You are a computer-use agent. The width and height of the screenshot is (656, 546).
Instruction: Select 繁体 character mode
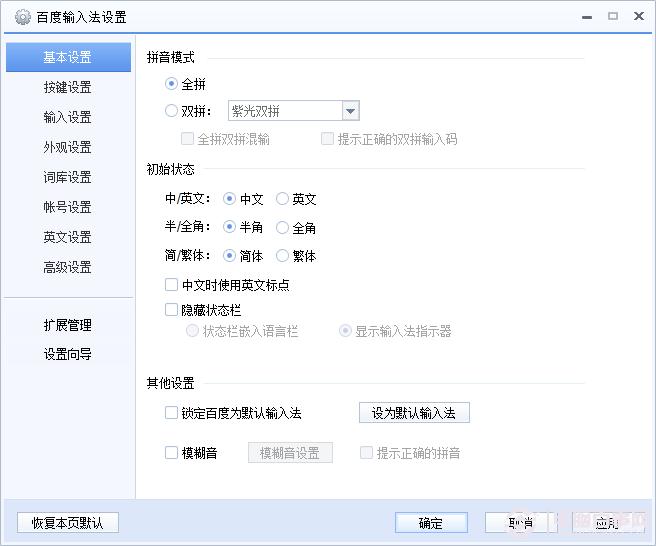coord(282,255)
